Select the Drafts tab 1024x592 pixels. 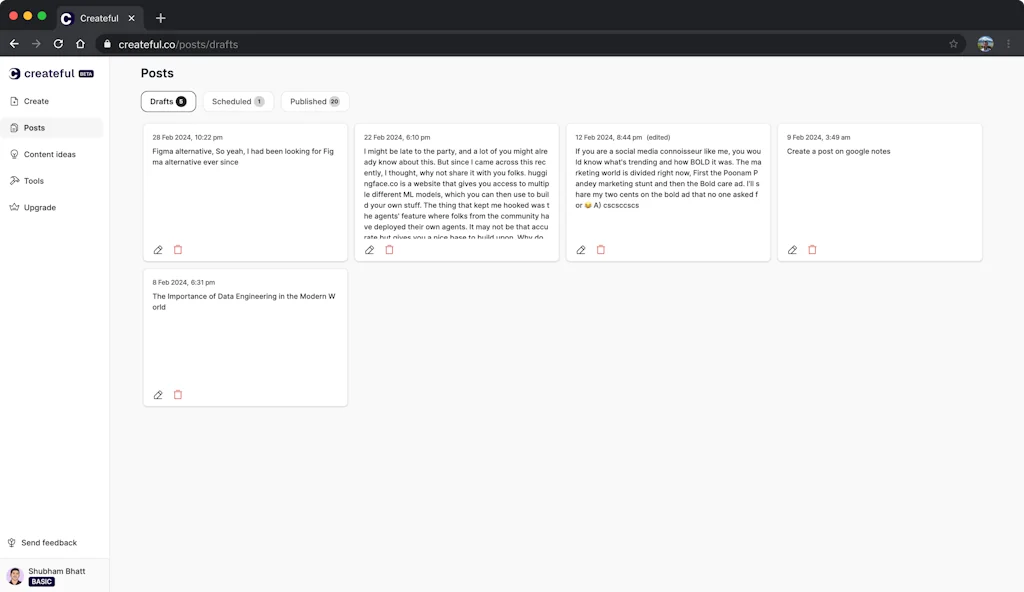tap(168, 101)
